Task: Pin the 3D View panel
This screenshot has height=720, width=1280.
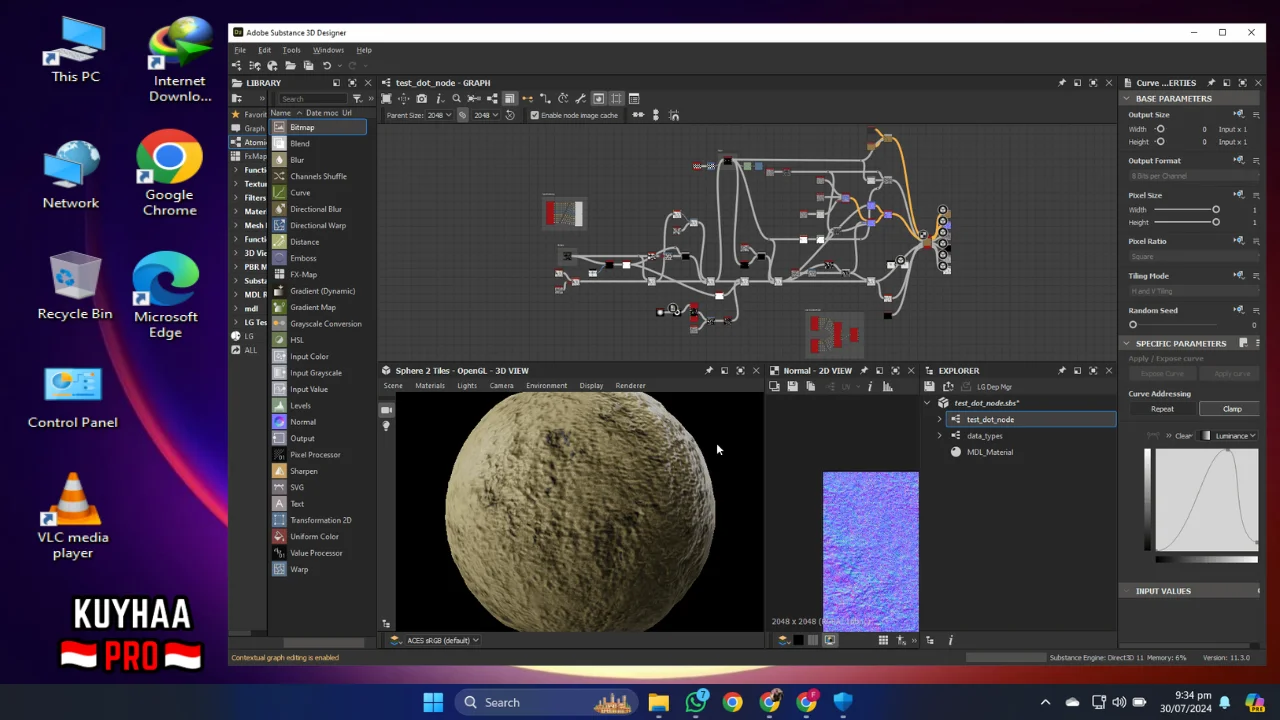Action: point(709,371)
